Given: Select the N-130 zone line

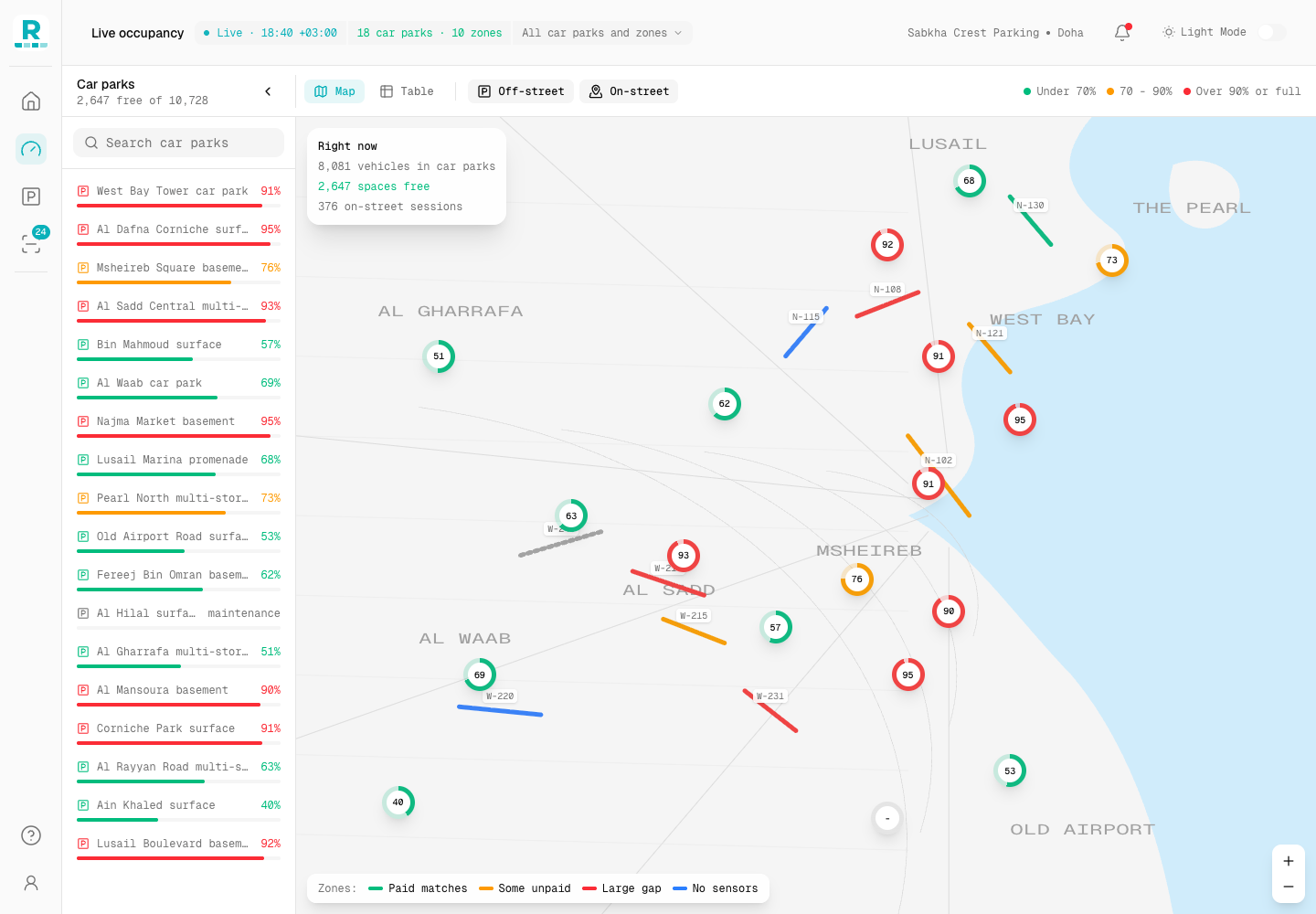Looking at the screenshot, I should 1031,220.
